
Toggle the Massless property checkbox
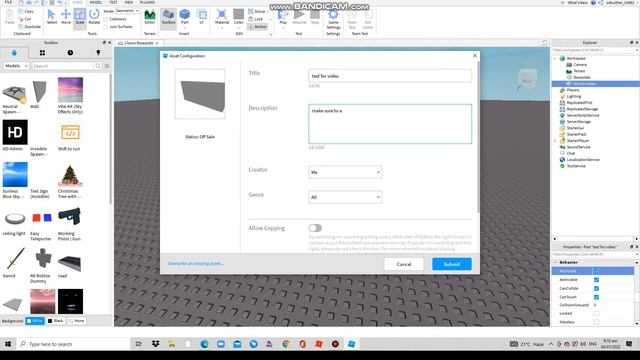596,322
